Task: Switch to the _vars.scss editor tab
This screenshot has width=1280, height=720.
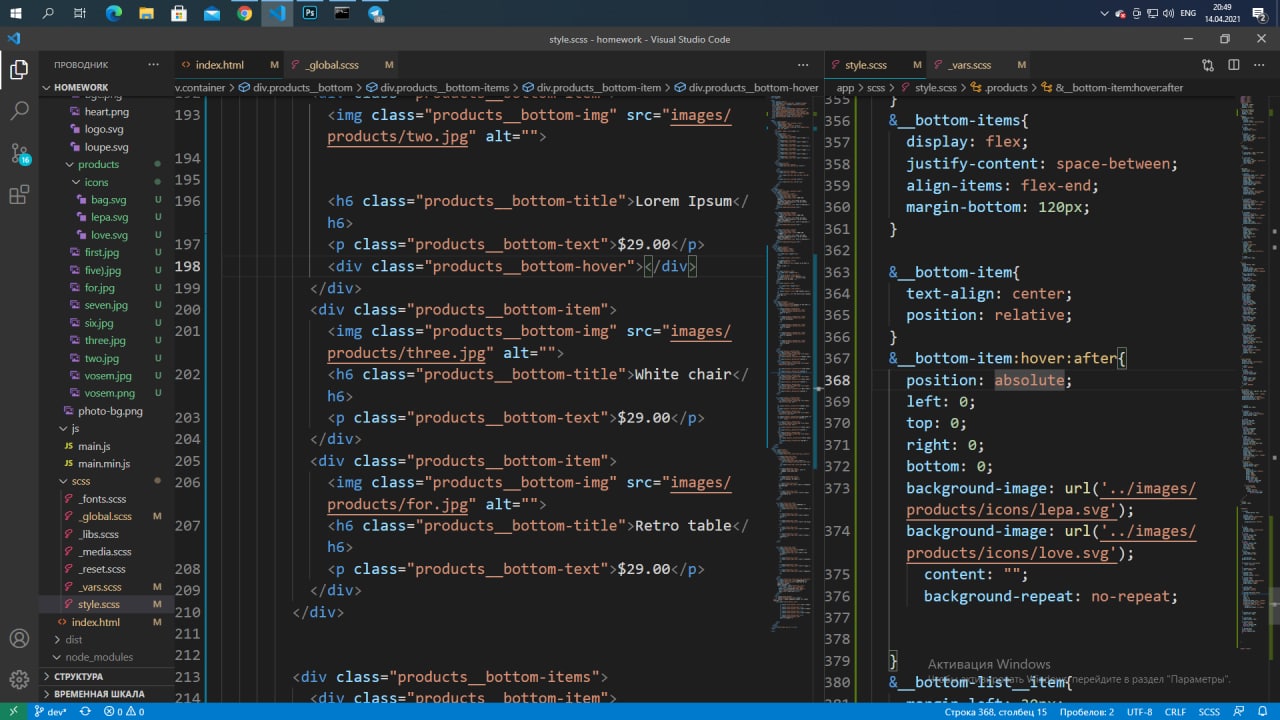Action: coord(968,65)
